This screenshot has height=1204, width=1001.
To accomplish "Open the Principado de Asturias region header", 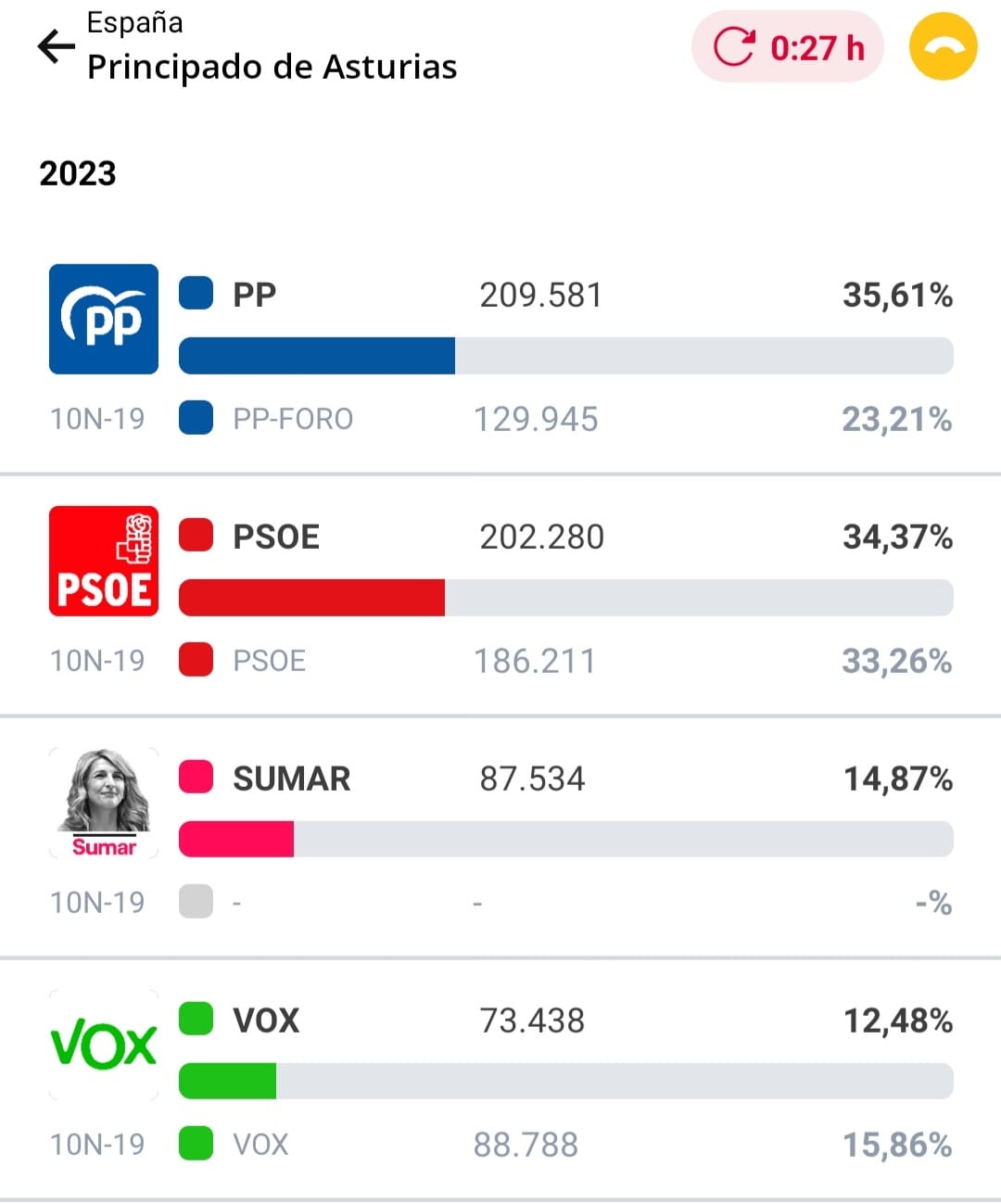I will tap(271, 67).
